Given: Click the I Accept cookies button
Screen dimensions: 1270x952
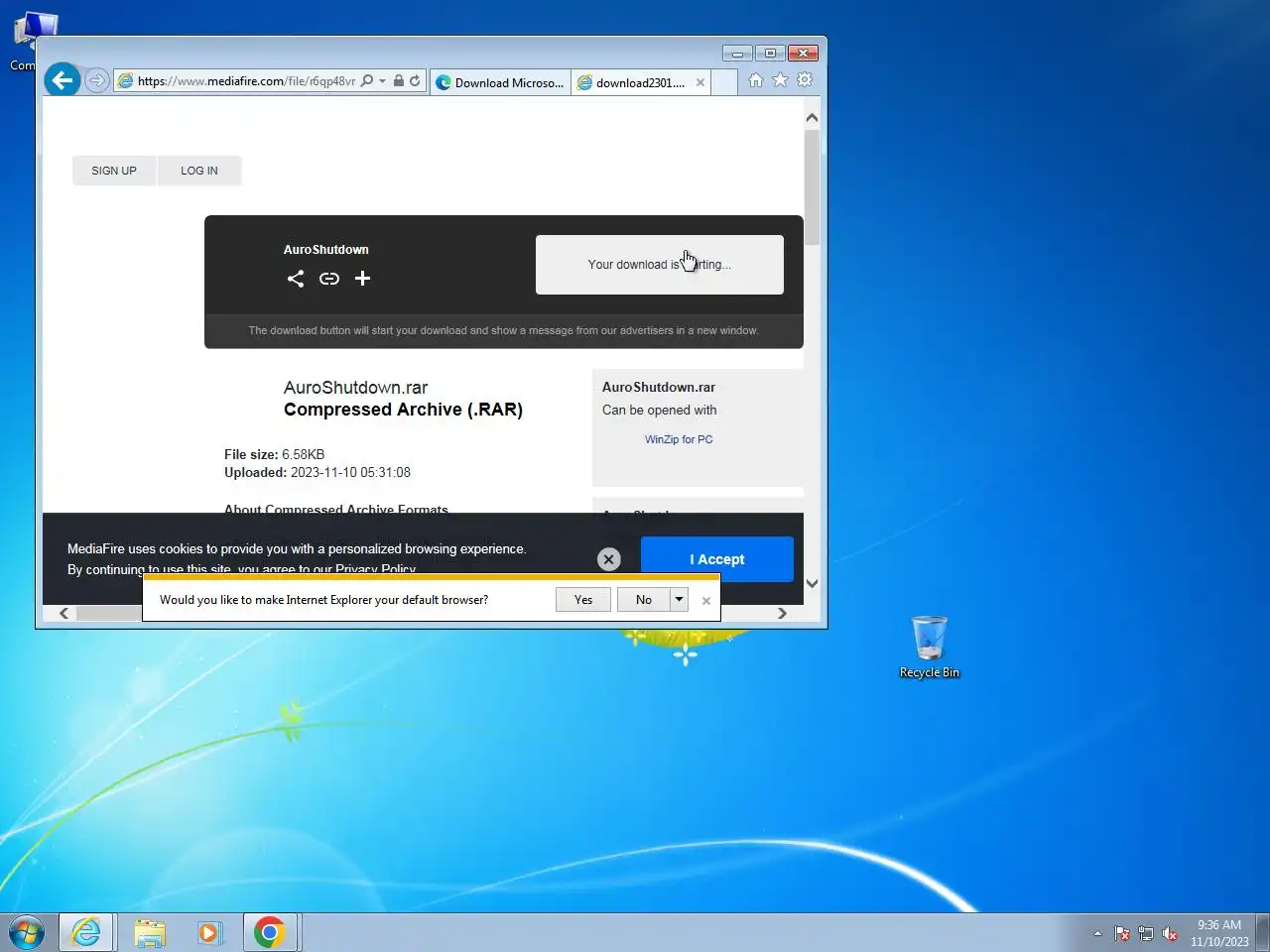Looking at the screenshot, I should pyautogui.click(x=717, y=559).
